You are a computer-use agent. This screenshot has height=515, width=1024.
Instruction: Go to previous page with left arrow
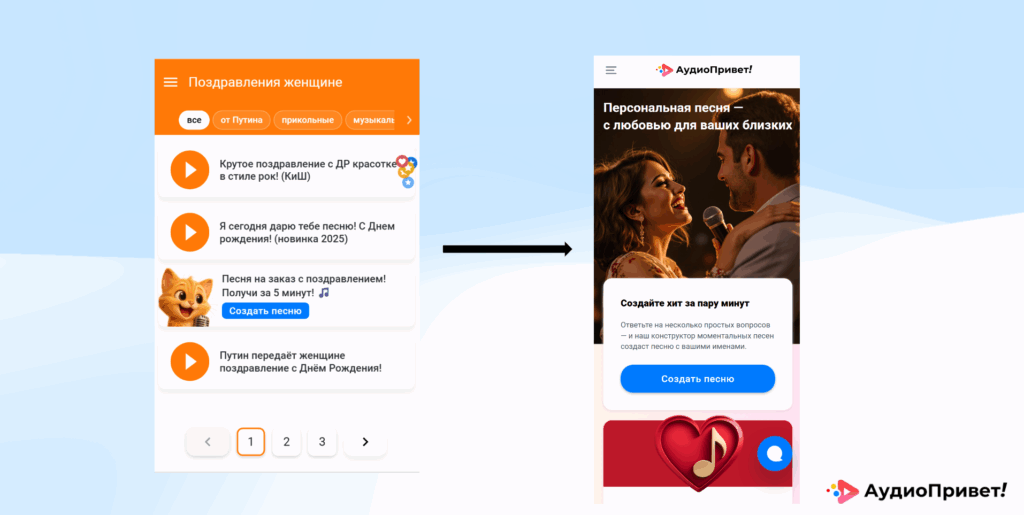click(208, 442)
